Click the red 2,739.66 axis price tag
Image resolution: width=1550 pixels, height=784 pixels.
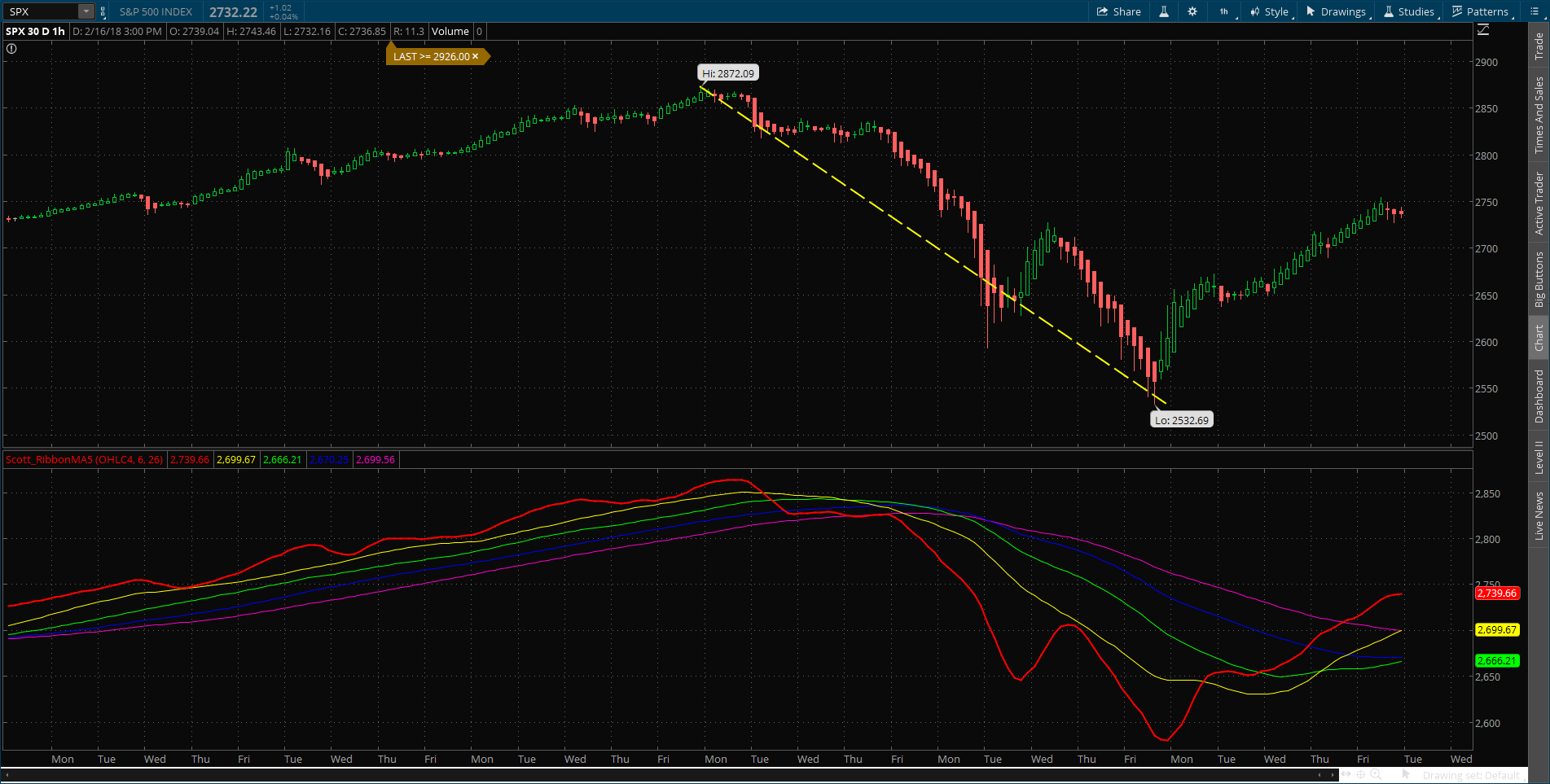(1497, 593)
